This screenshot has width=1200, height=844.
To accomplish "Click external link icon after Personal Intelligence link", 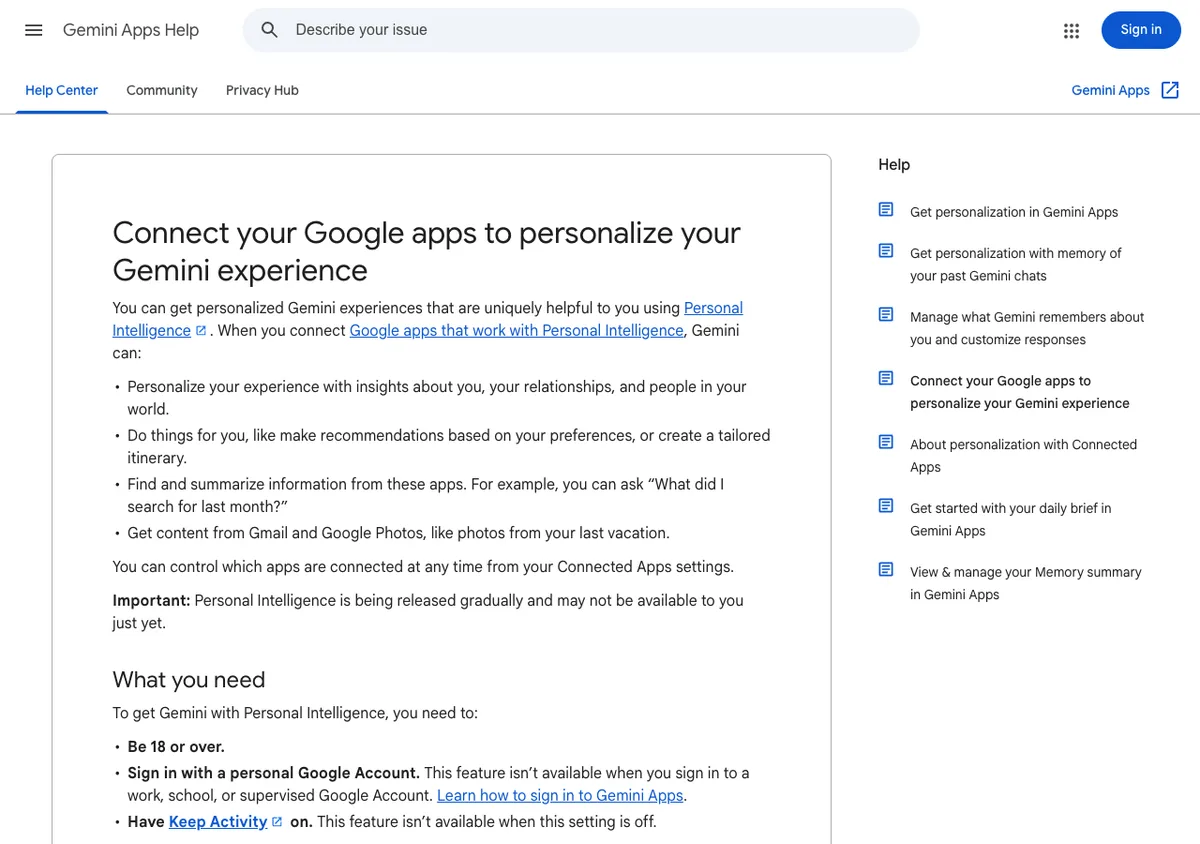I will coord(201,331).
